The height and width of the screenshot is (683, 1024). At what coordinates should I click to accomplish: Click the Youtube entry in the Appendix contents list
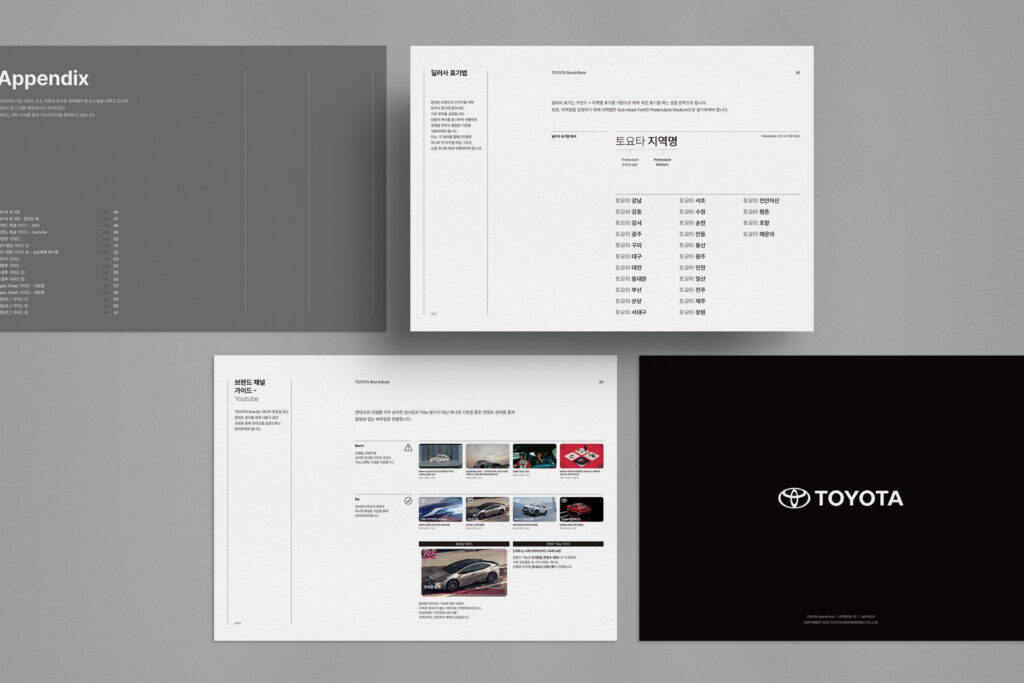point(28,233)
